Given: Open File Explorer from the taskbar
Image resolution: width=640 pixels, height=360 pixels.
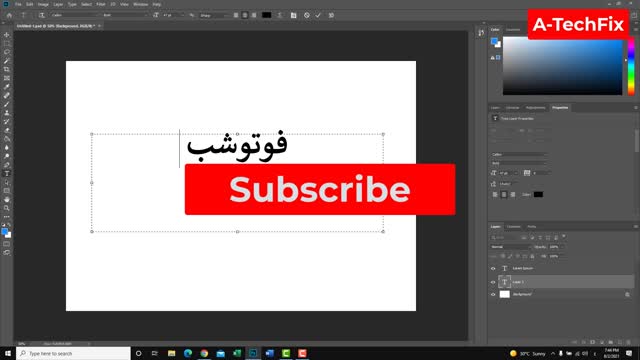Looking at the screenshot, I should click(x=171, y=353).
